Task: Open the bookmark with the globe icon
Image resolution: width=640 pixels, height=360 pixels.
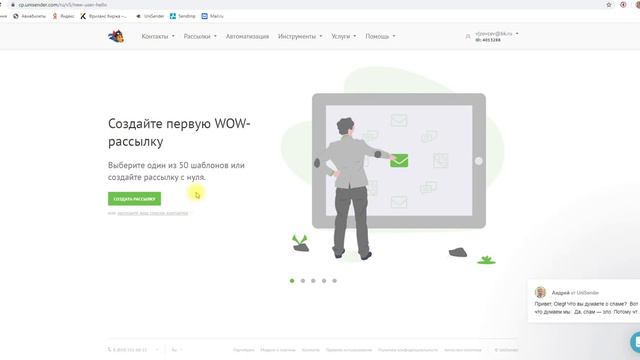Action: pyautogui.click(x=29, y=16)
